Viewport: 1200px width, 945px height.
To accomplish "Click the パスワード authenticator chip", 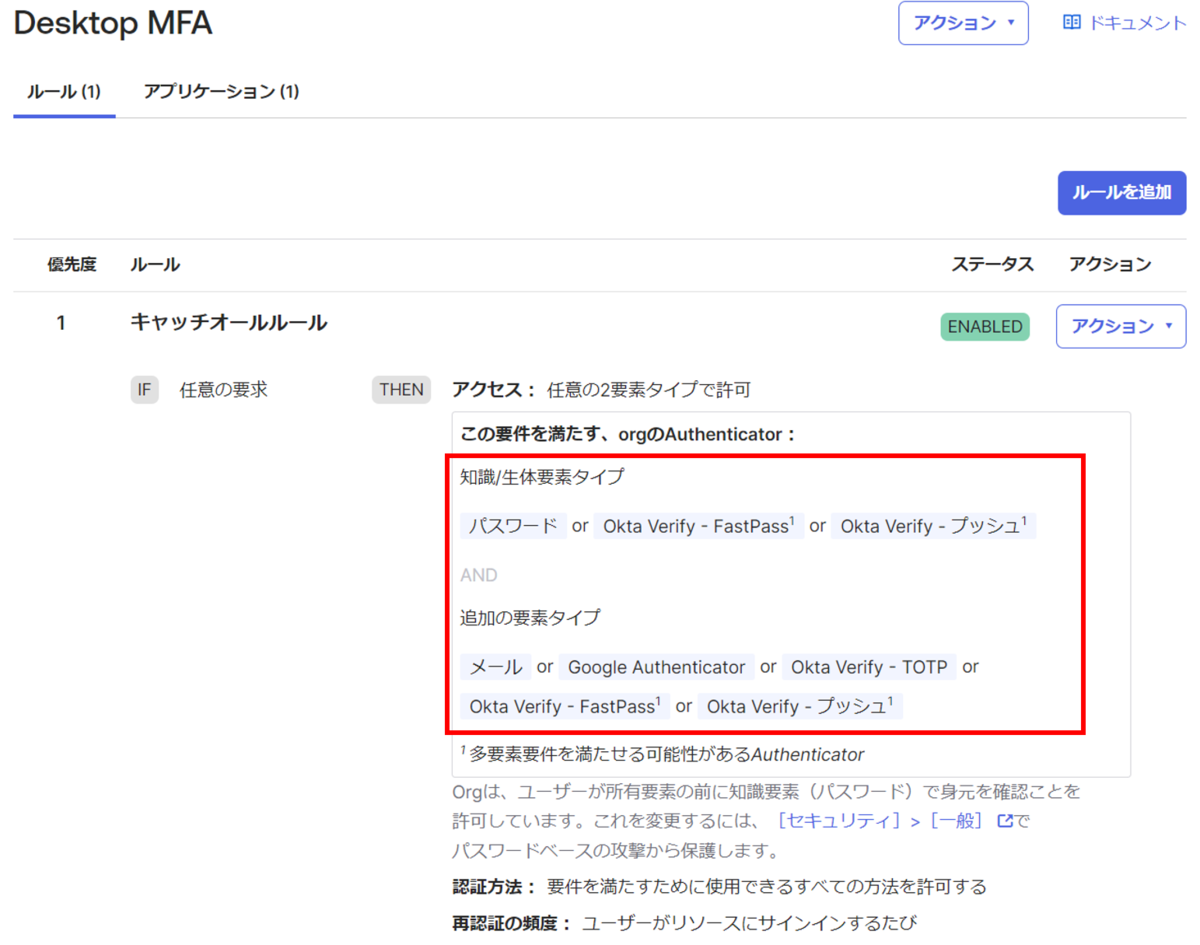I will coord(513,526).
